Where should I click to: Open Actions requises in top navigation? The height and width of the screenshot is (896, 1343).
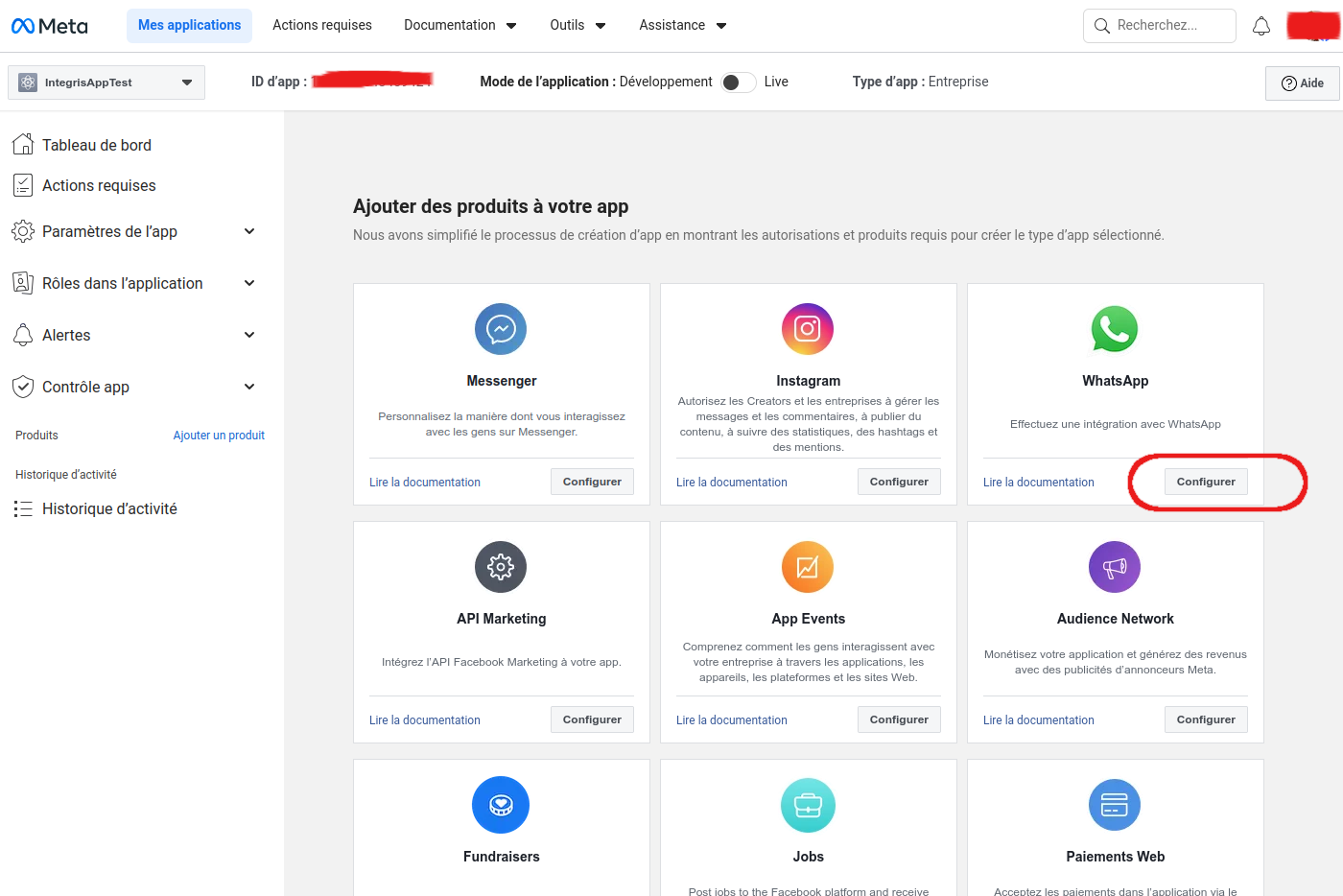322,26
